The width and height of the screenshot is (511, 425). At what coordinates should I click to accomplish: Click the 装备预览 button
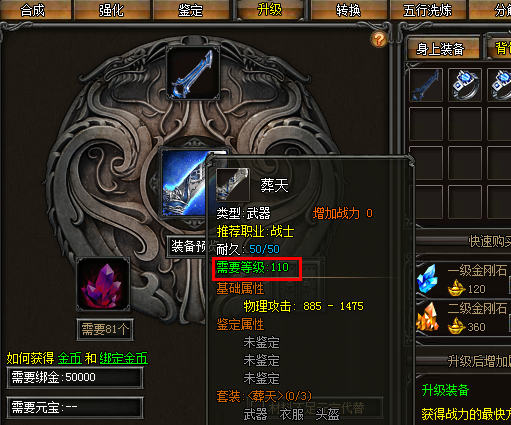pyautogui.click(x=187, y=247)
